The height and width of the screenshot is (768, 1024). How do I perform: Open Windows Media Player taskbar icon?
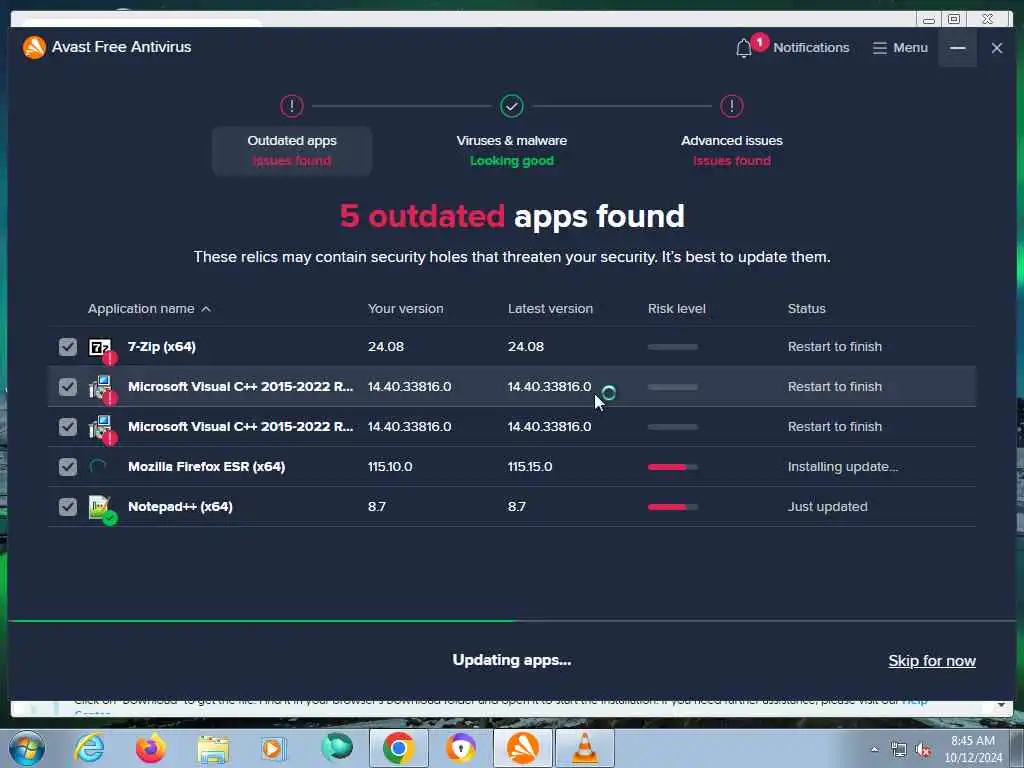[274, 748]
